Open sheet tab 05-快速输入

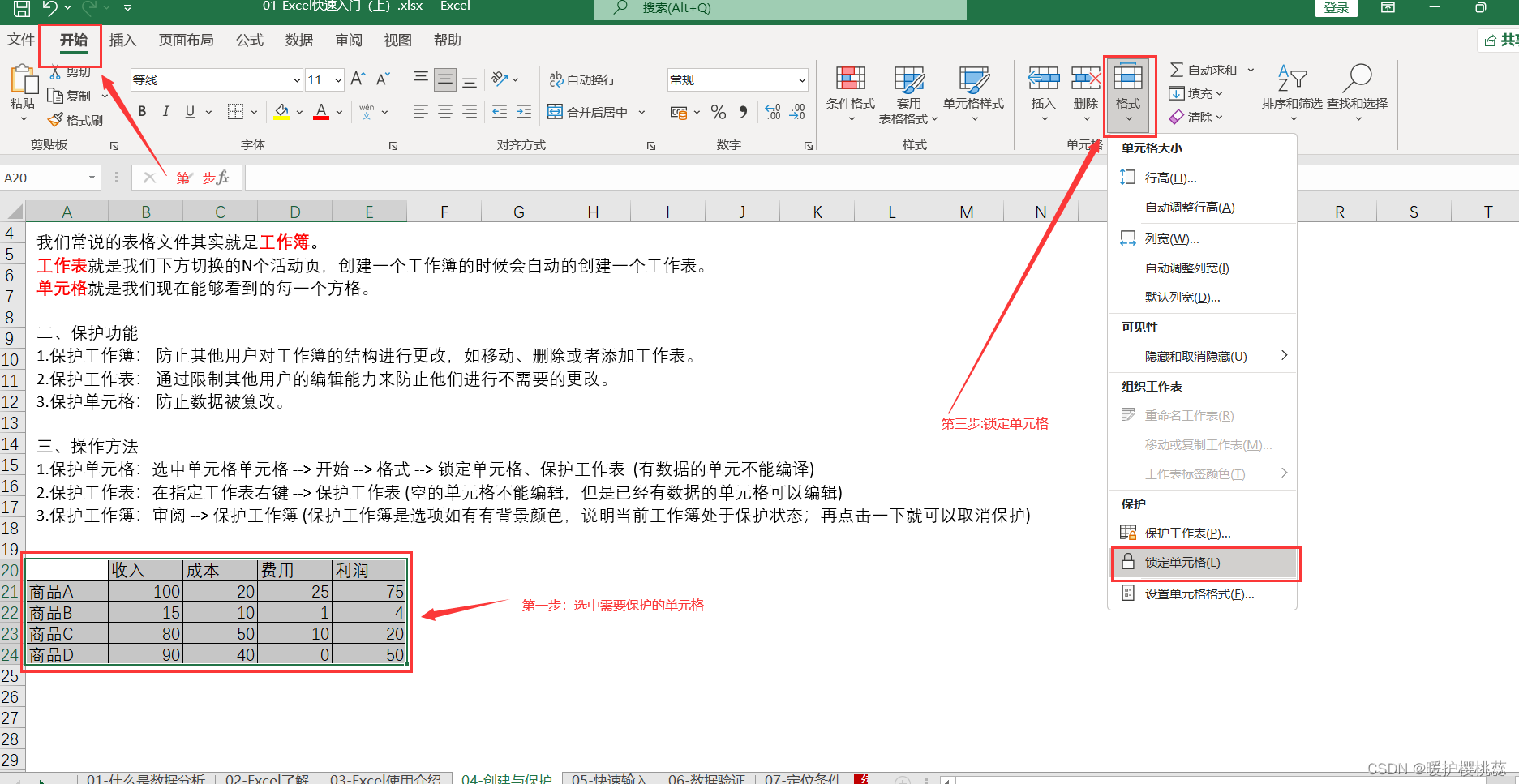pos(609,778)
